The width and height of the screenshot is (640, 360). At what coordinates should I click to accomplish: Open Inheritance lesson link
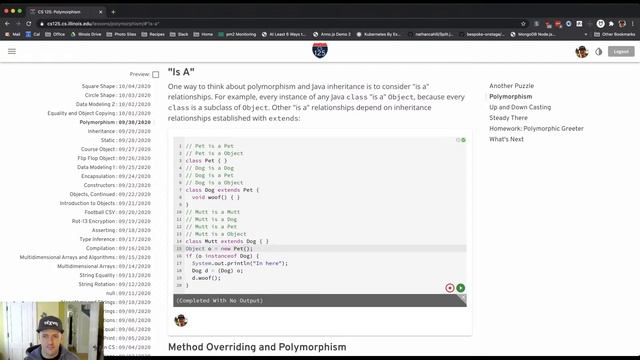119,131
